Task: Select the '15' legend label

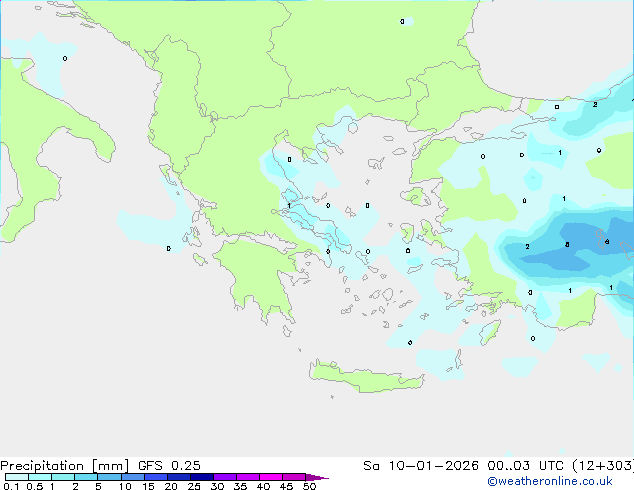Action: pos(148,486)
